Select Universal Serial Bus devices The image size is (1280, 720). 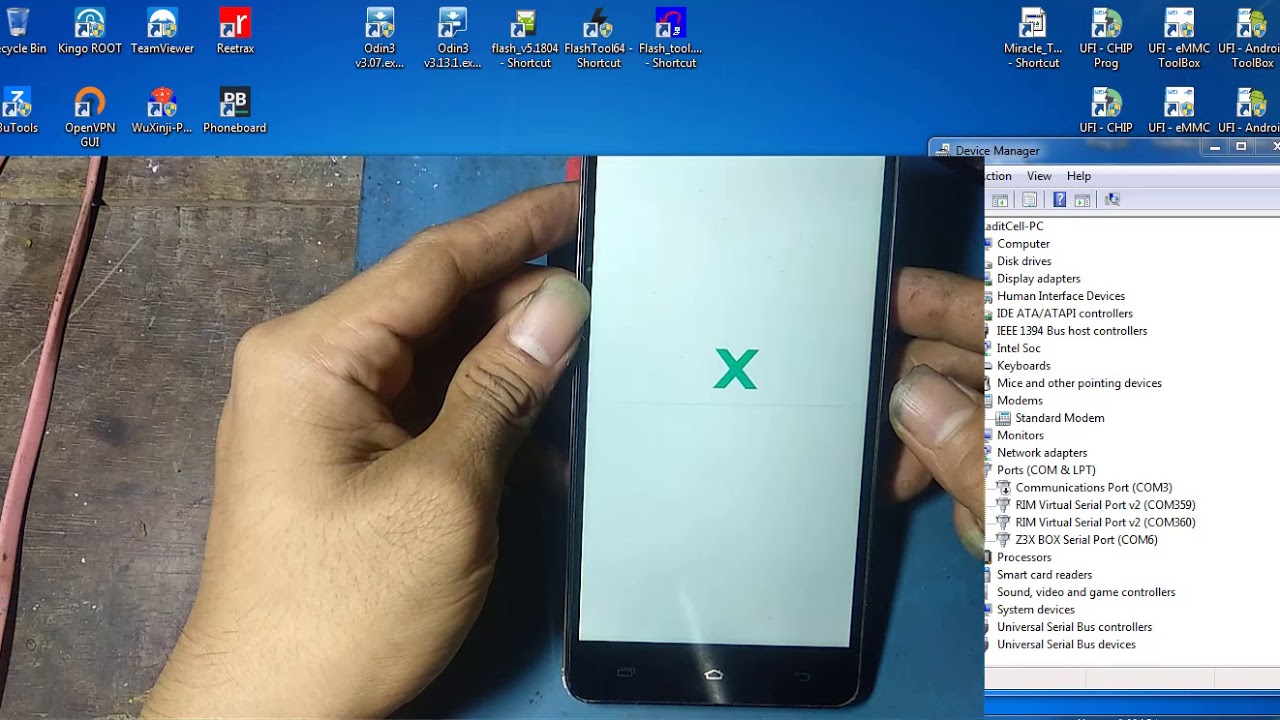(1066, 645)
